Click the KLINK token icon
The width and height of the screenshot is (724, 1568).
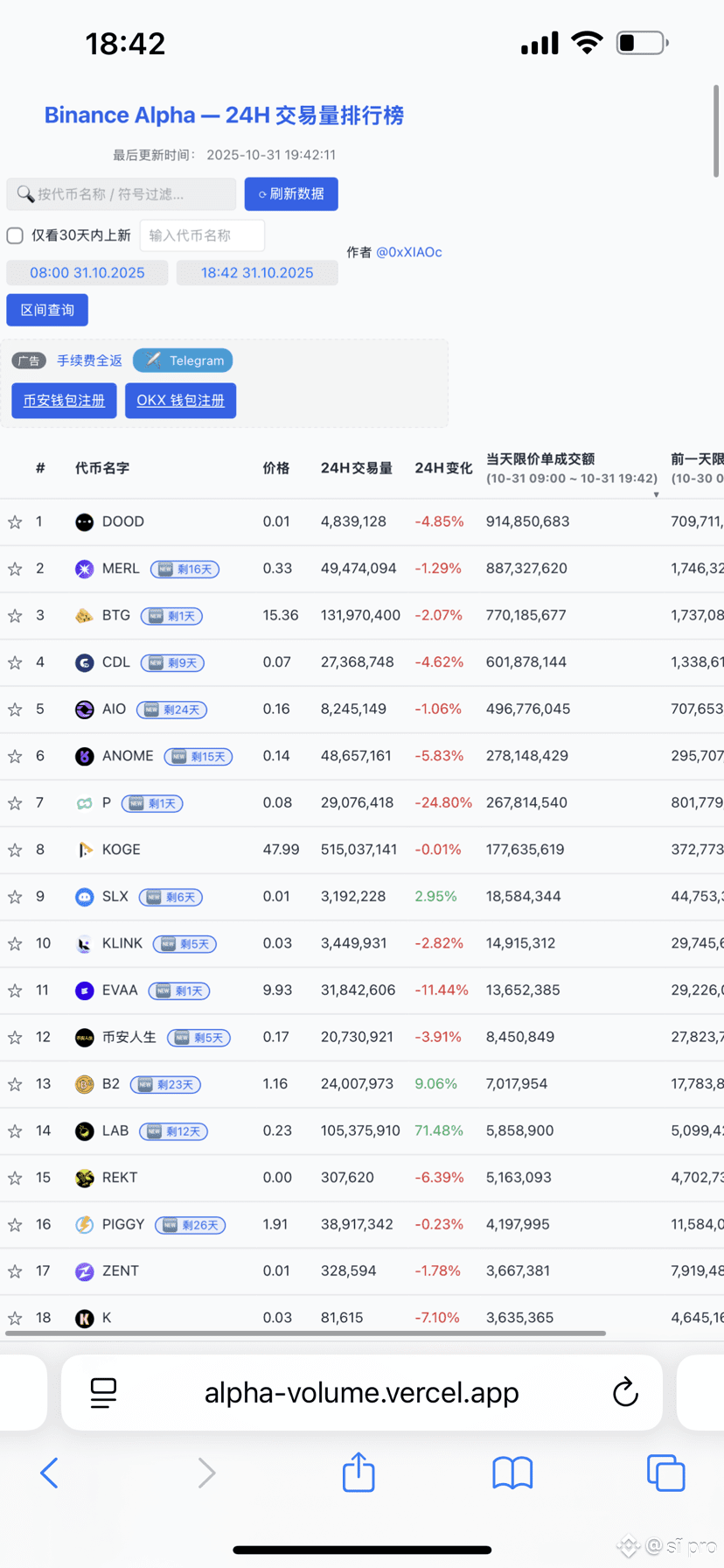84,944
